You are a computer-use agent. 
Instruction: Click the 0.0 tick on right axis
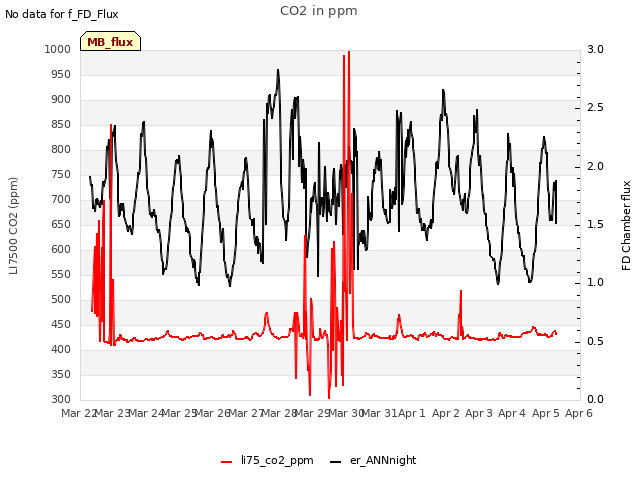pyautogui.click(x=595, y=400)
